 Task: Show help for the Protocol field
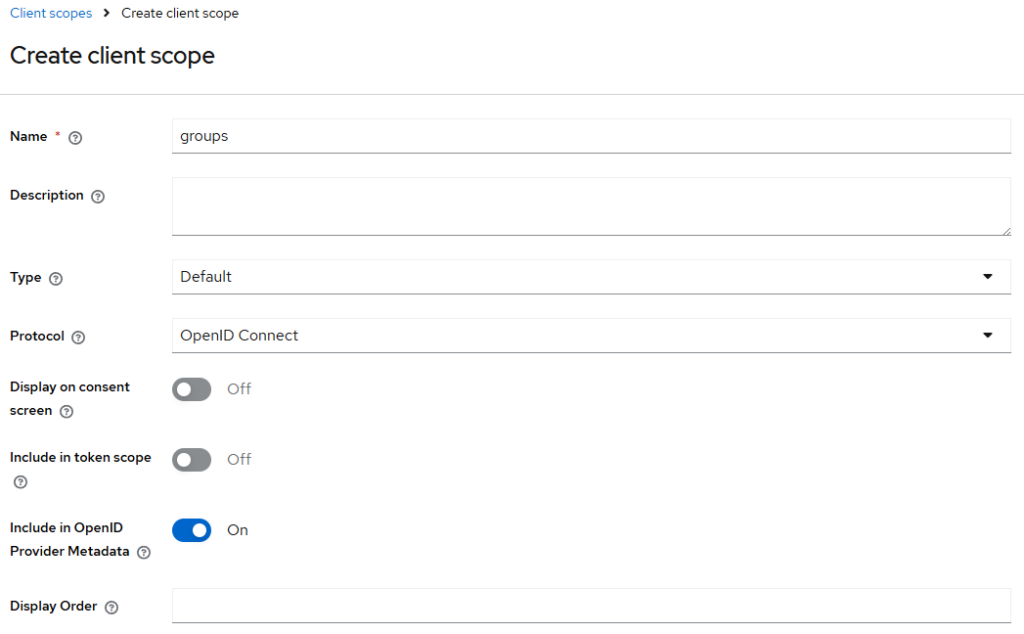point(78,338)
